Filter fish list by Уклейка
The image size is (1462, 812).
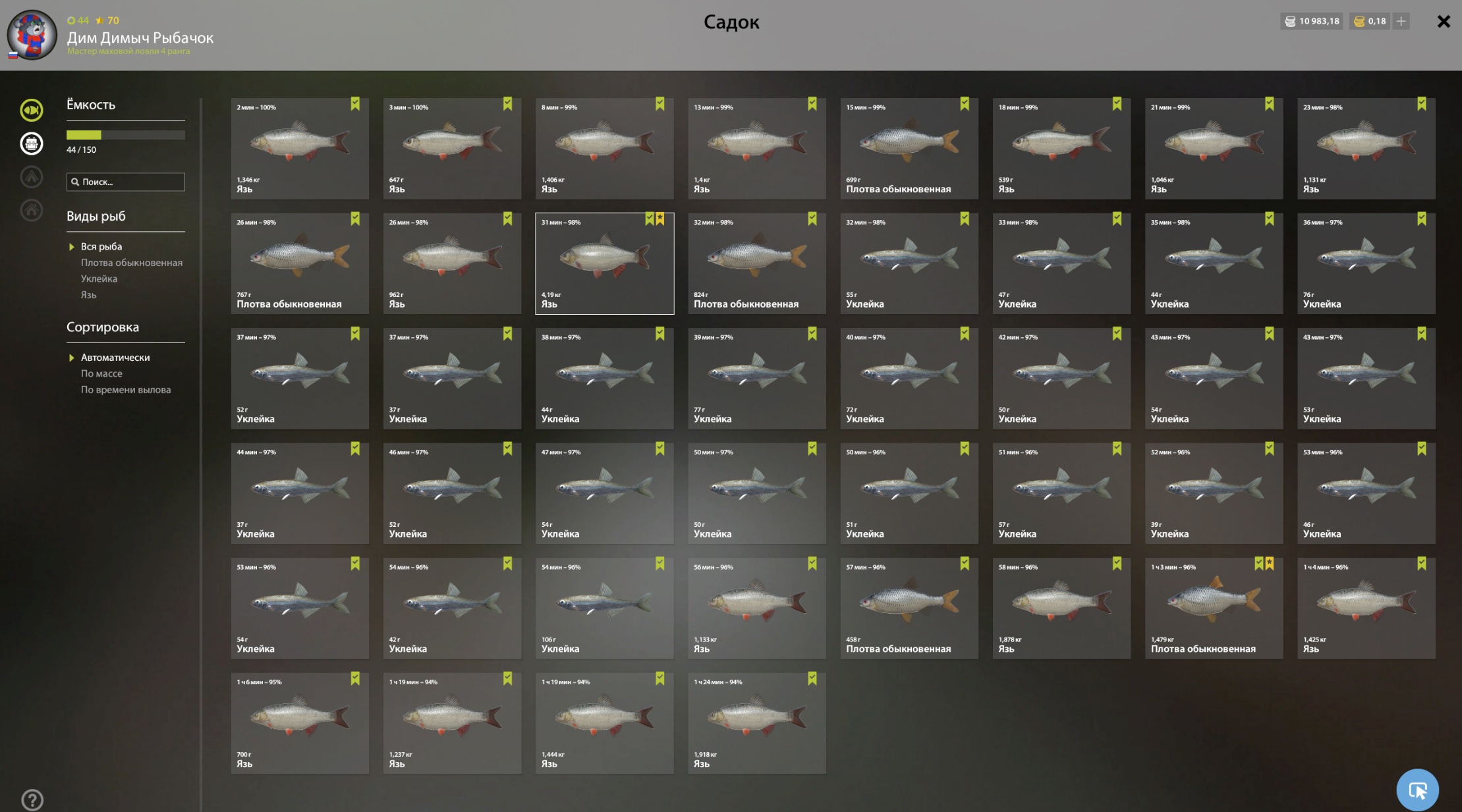pos(99,279)
